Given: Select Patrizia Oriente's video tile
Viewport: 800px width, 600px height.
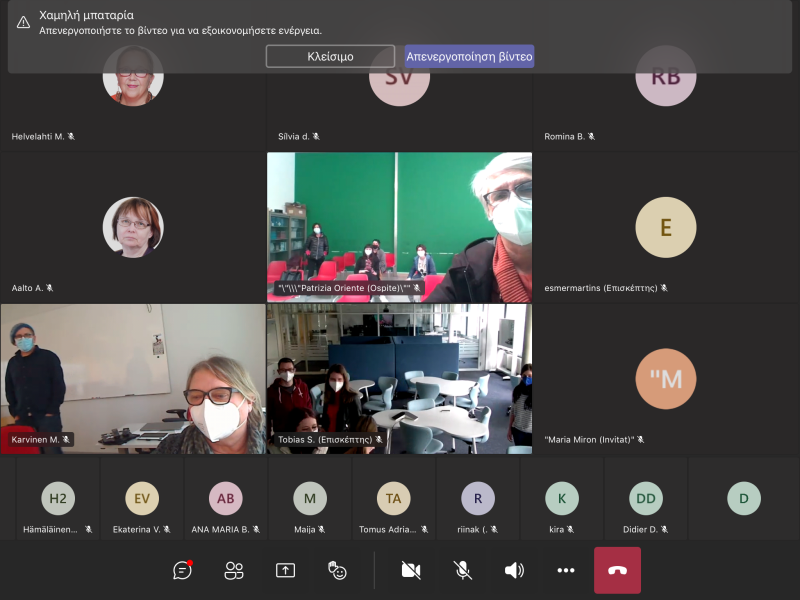Looking at the screenshot, I should pos(399,227).
